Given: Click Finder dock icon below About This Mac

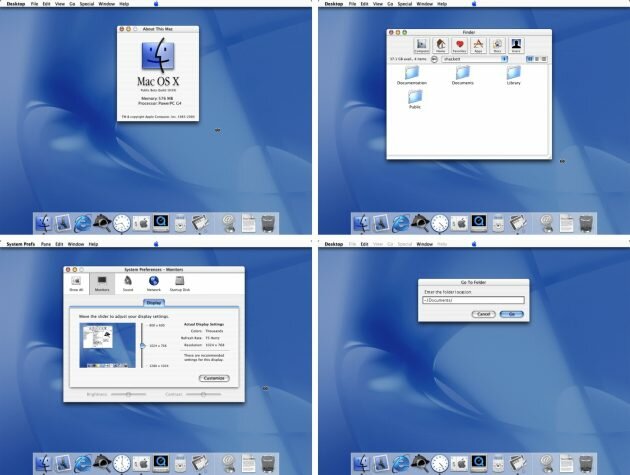Looking at the screenshot, I should point(43,224).
